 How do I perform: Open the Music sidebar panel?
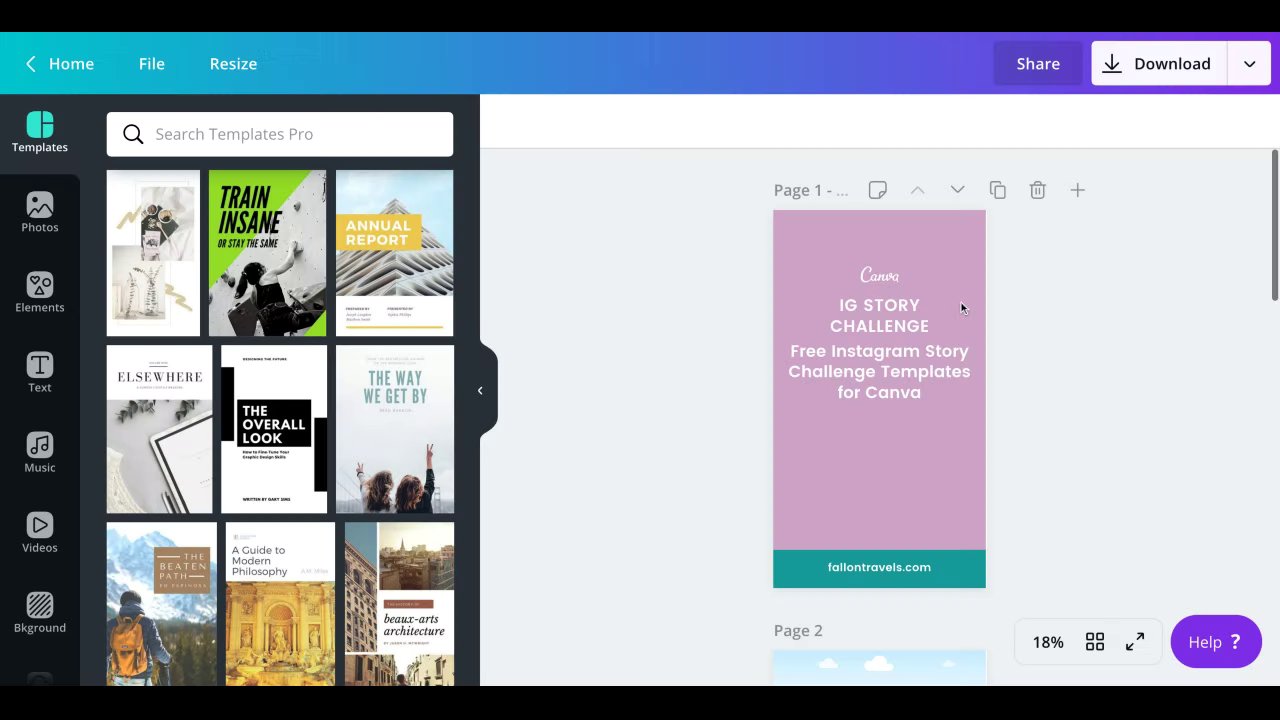tap(40, 454)
